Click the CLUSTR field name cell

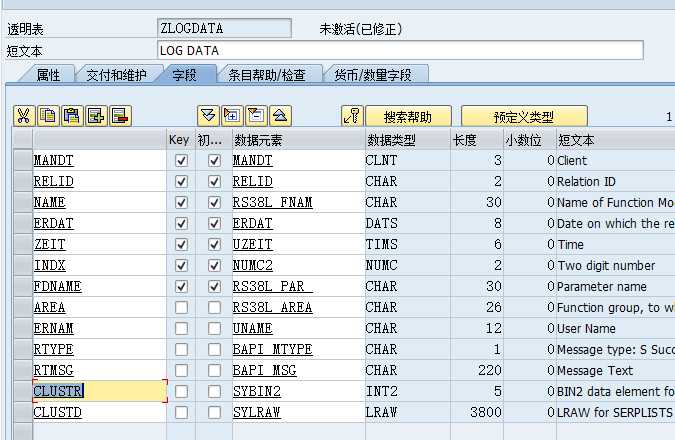coord(100,391)
